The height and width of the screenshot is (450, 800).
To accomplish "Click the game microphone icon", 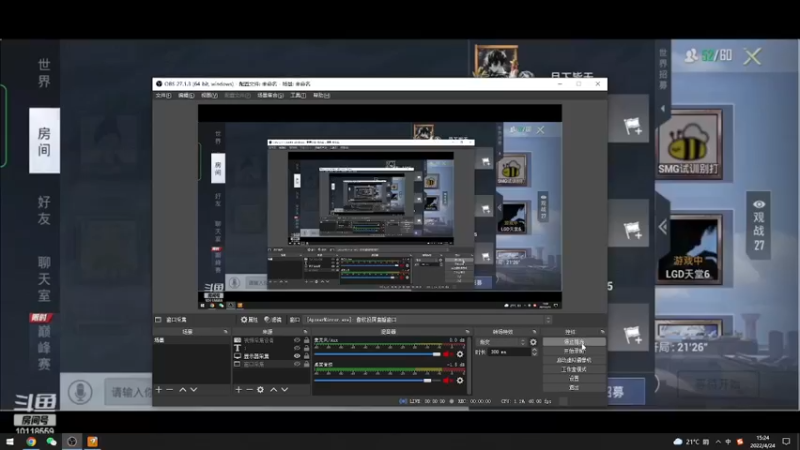I will pyautogui.click(x=80, y=392).
